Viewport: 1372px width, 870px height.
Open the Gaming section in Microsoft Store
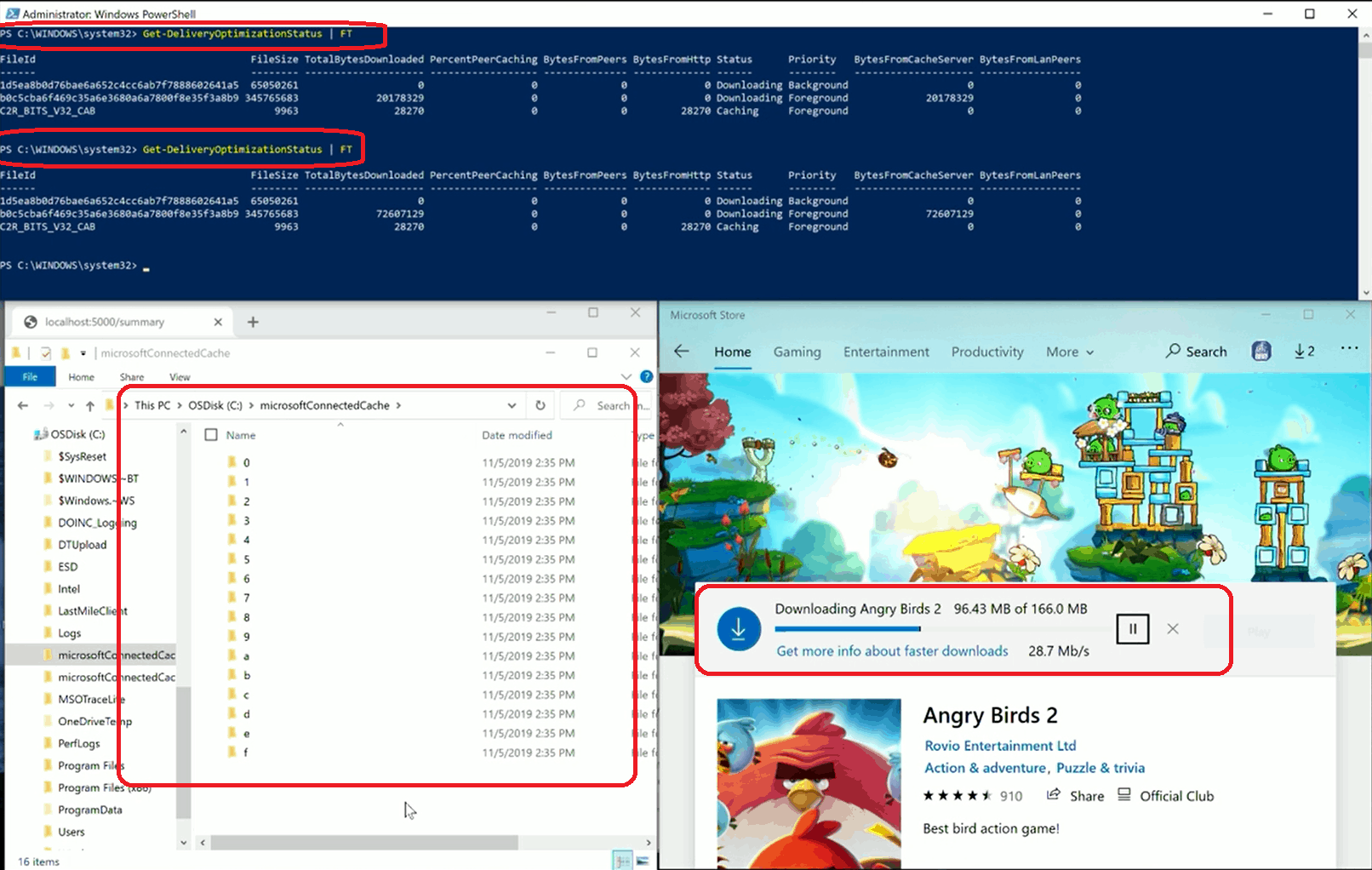(797, 352)
